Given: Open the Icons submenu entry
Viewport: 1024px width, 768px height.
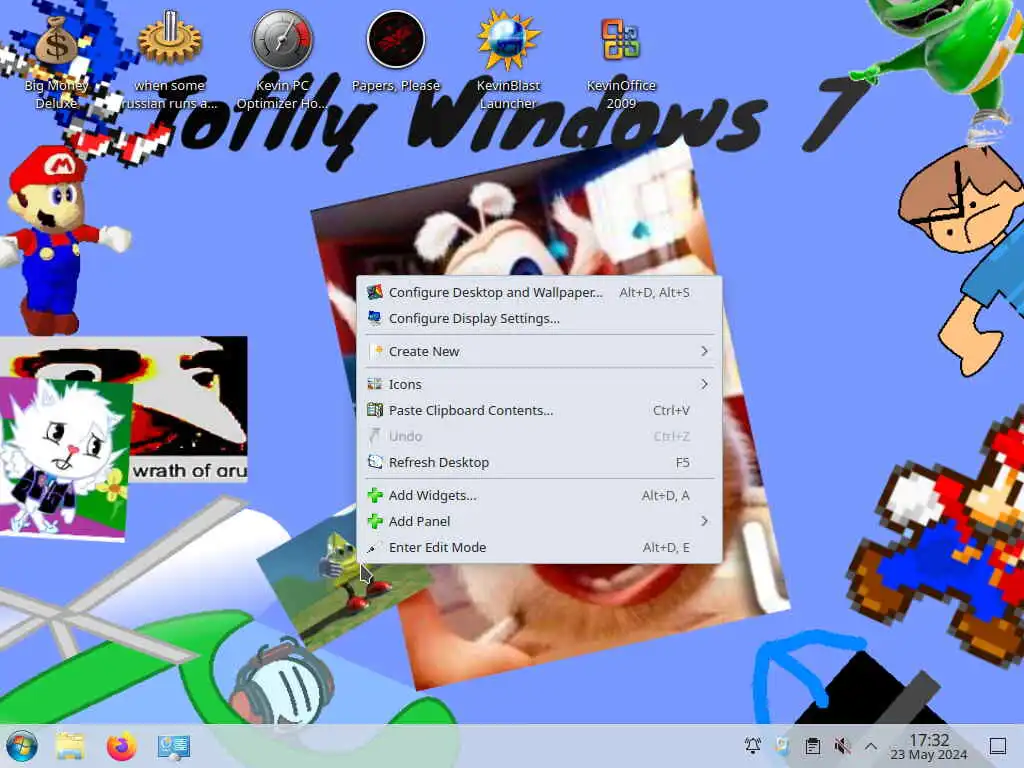Looking at the screenshot, I should 539,384.
